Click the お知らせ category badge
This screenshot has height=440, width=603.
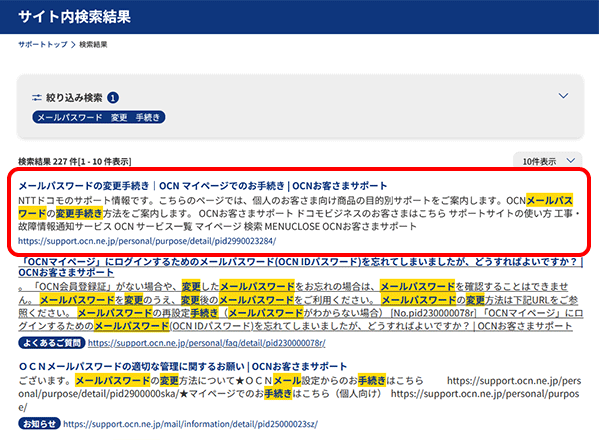click(x=39, y=424)
